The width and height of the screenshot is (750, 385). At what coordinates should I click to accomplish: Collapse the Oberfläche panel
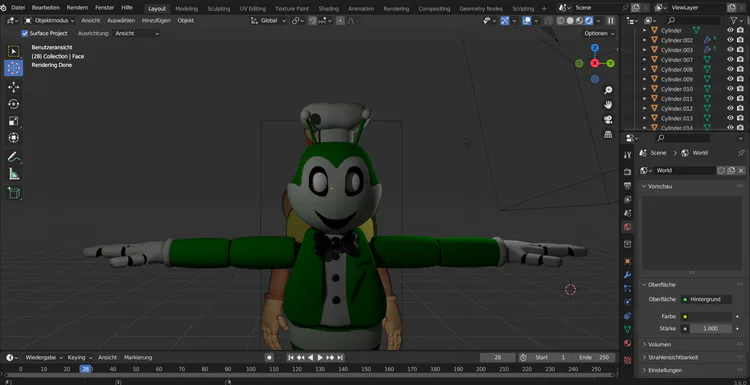click(662, 285)
